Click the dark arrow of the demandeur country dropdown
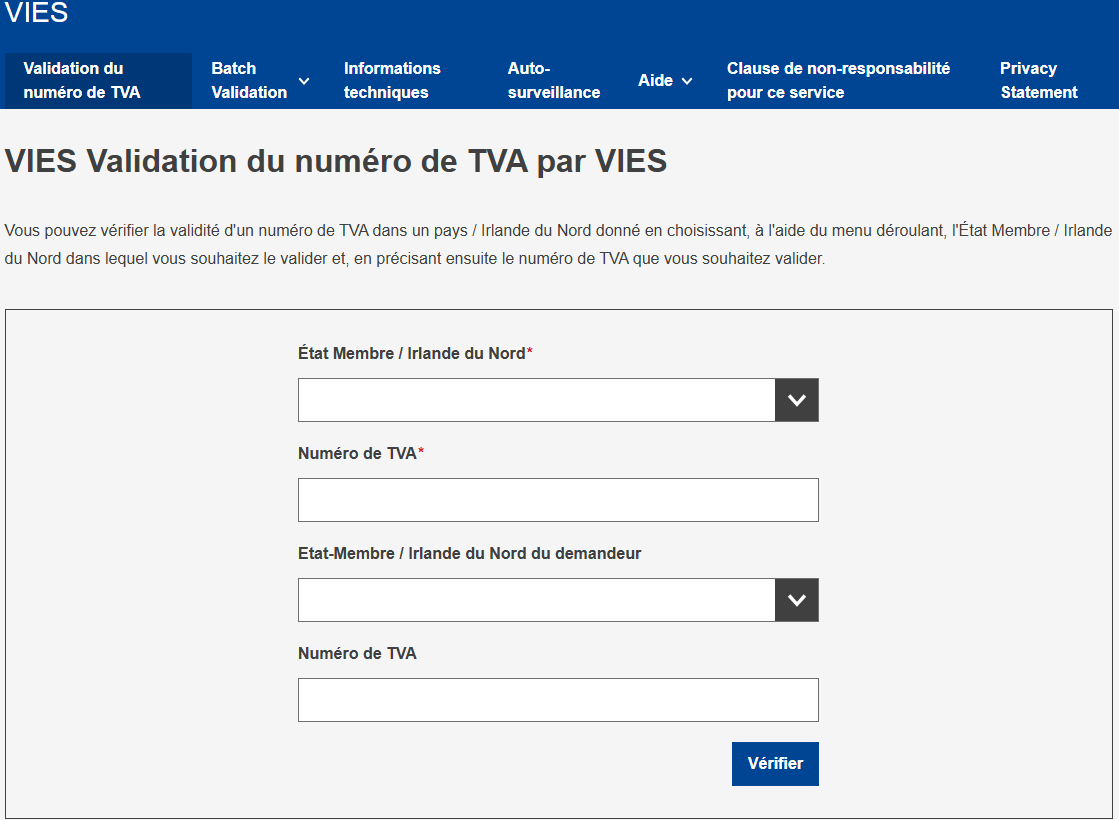Viewport: 1119px width, 820px height. 796,600
